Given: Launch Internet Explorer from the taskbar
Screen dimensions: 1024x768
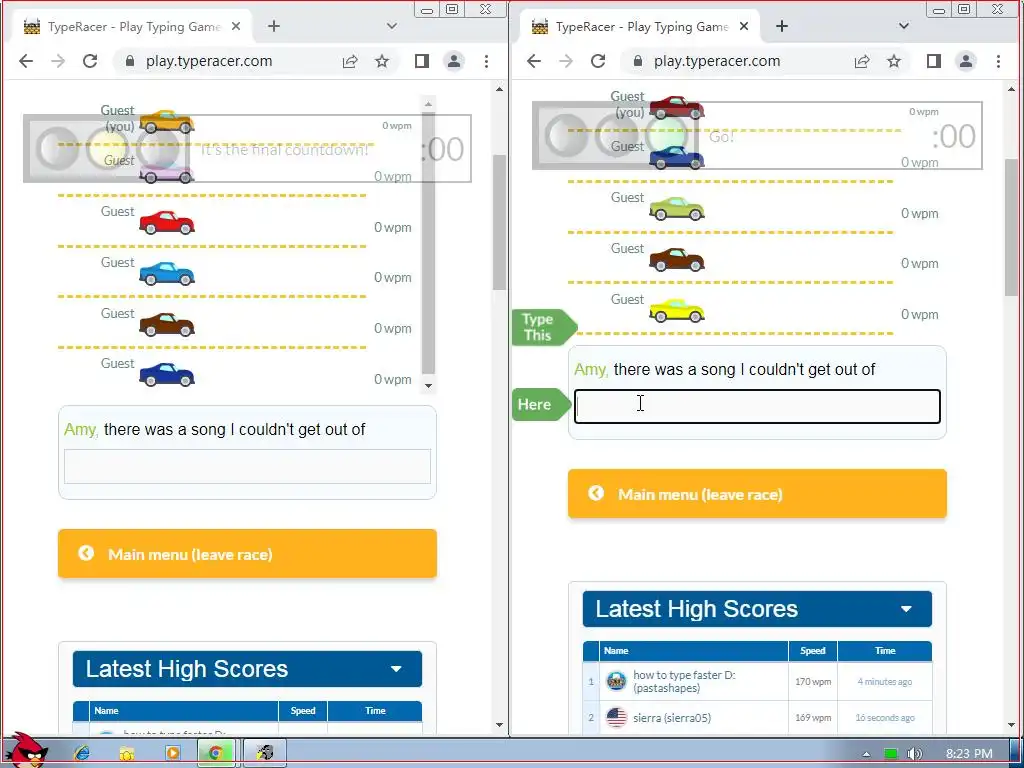Looking at the screenshot, I should 82,753.
